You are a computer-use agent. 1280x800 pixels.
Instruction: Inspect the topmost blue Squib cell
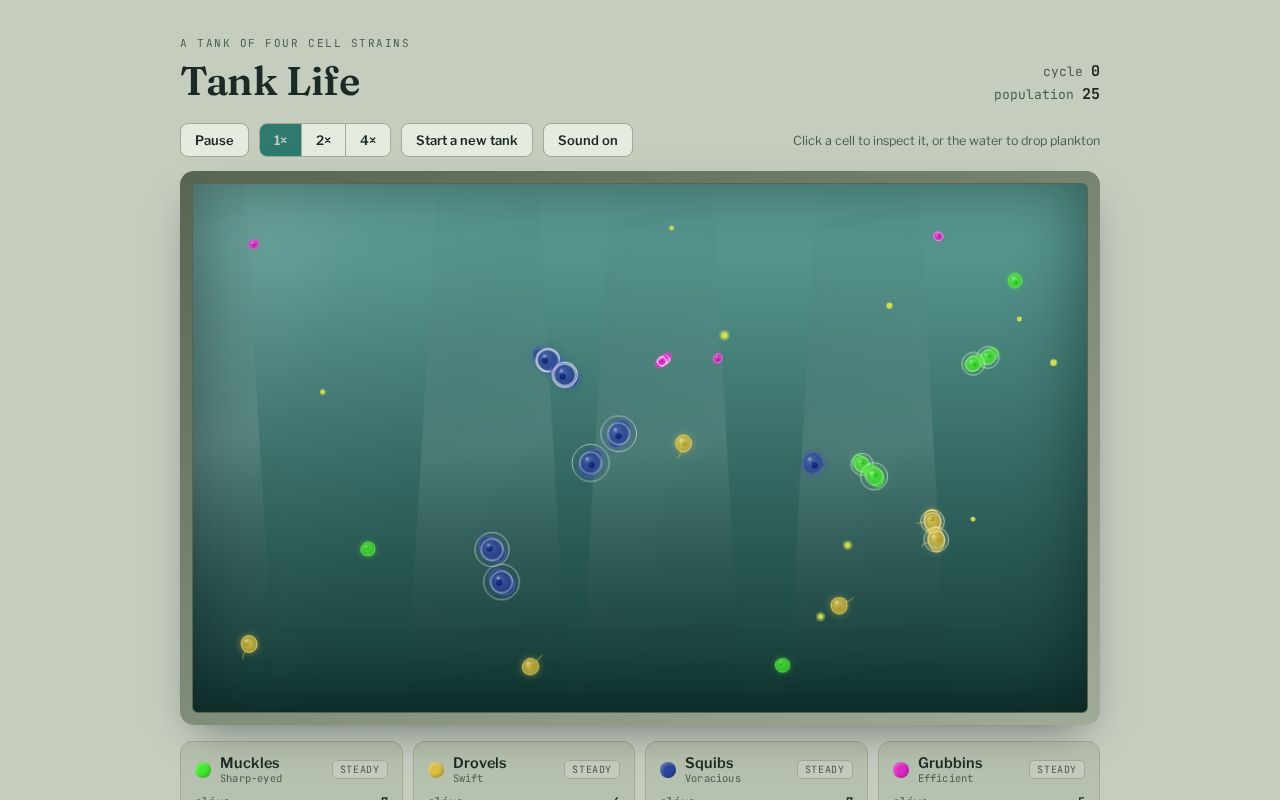pos(547,360)
